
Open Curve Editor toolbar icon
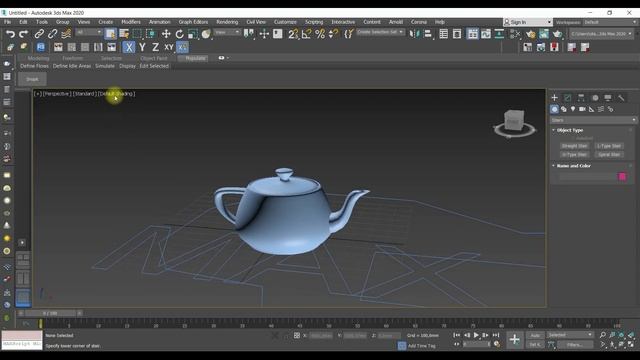point(486,34)
